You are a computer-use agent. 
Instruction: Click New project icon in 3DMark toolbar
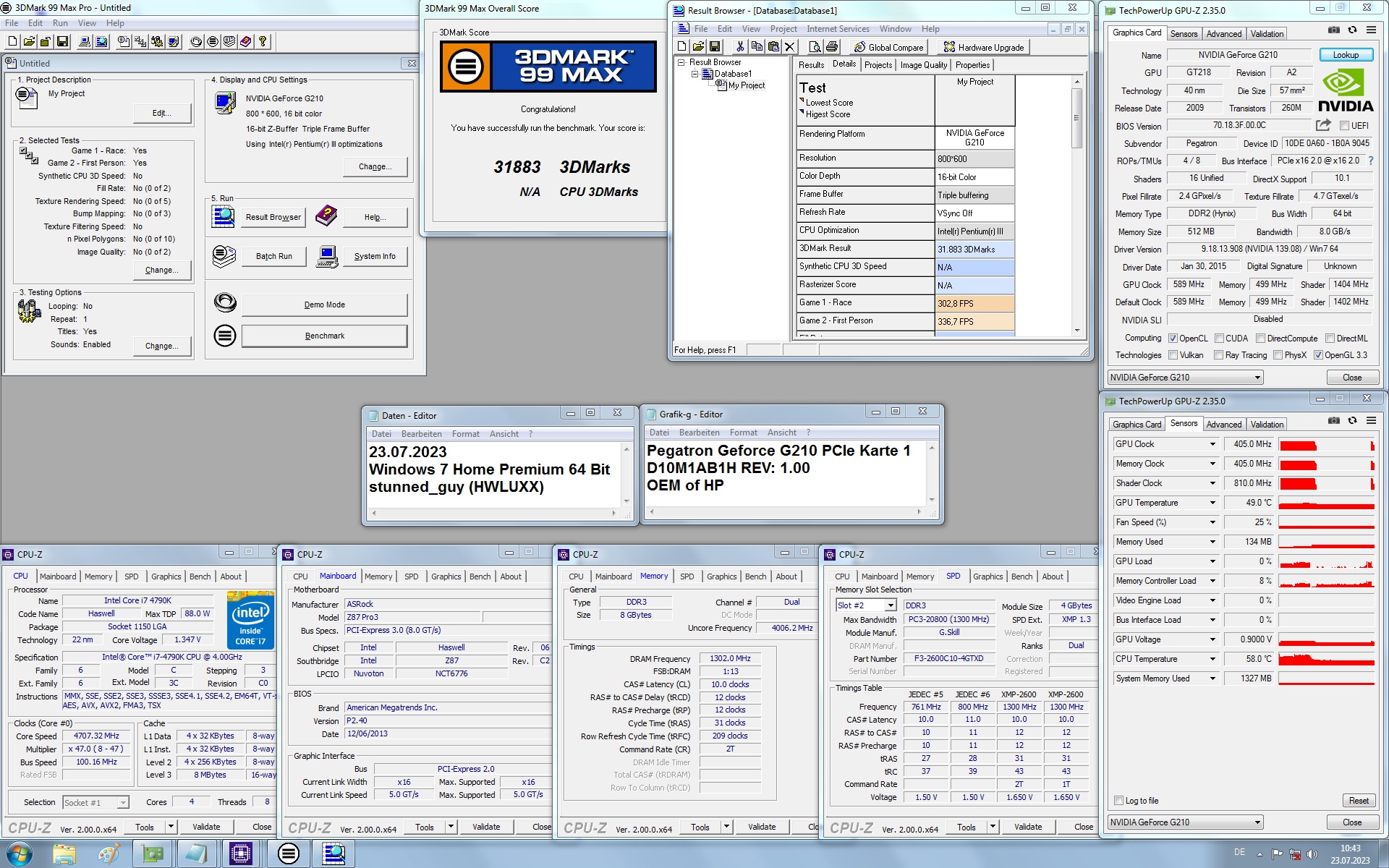pos(12,42)
